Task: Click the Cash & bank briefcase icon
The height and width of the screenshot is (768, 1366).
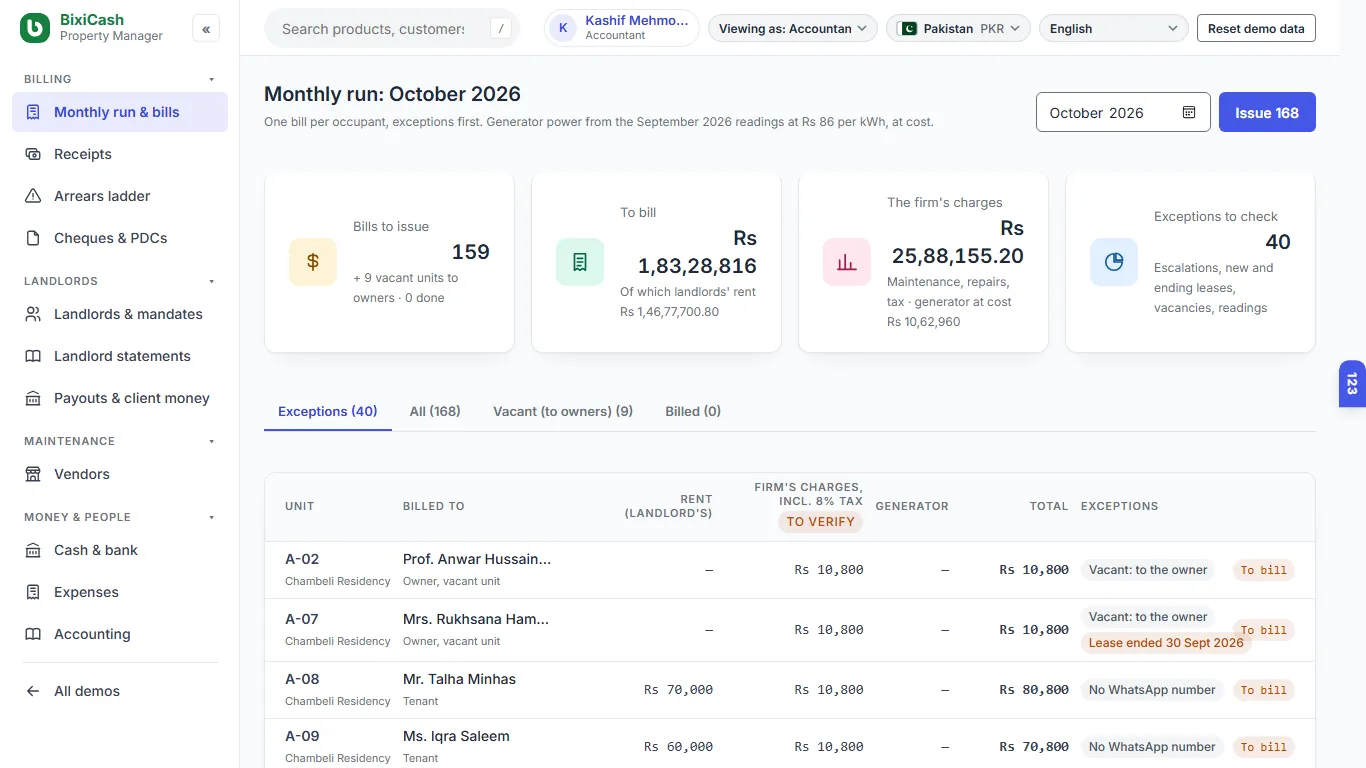Action: (33, 550)
